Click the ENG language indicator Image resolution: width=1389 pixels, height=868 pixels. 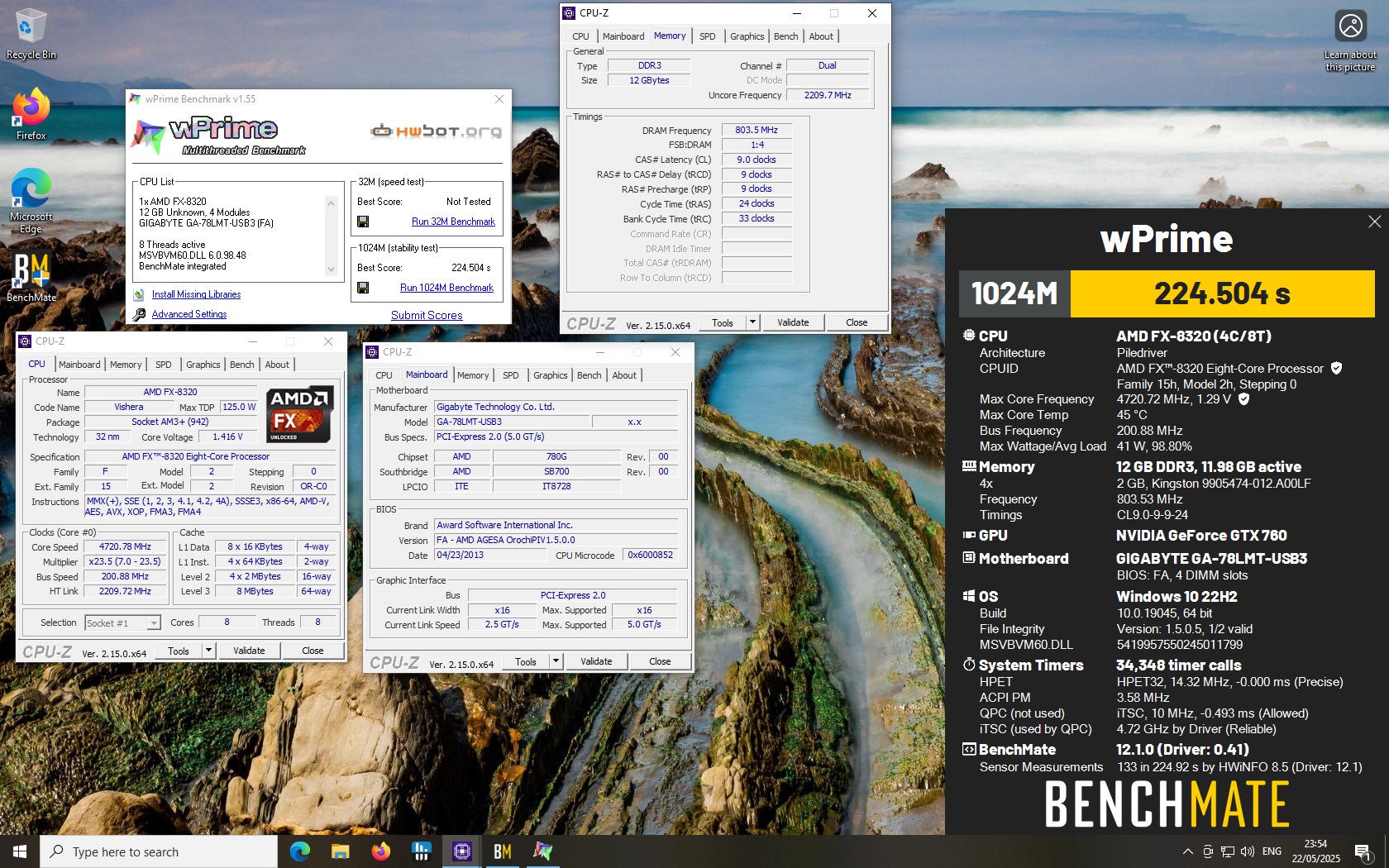click(1272, 851)
